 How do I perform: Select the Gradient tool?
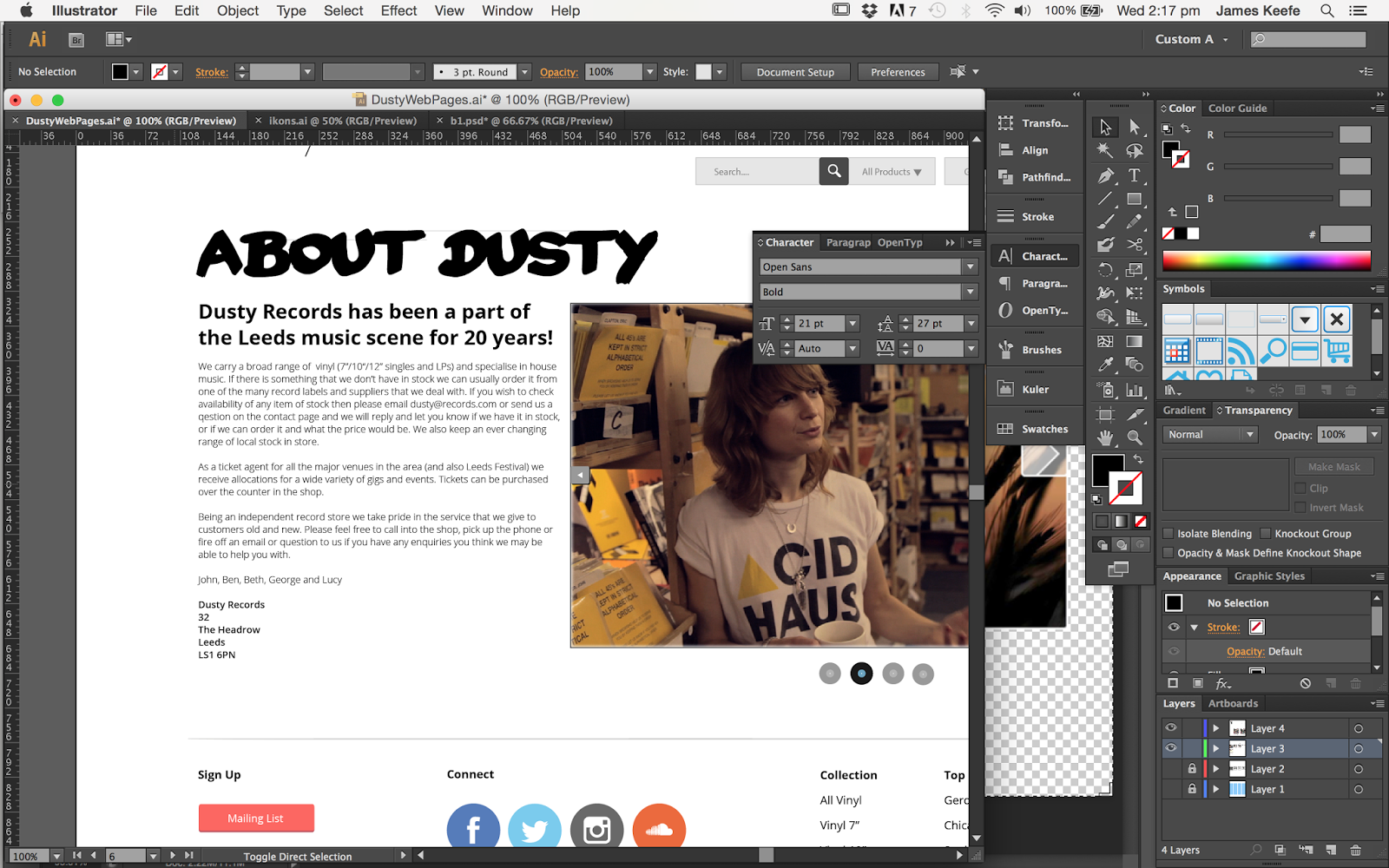(1135, 341)
